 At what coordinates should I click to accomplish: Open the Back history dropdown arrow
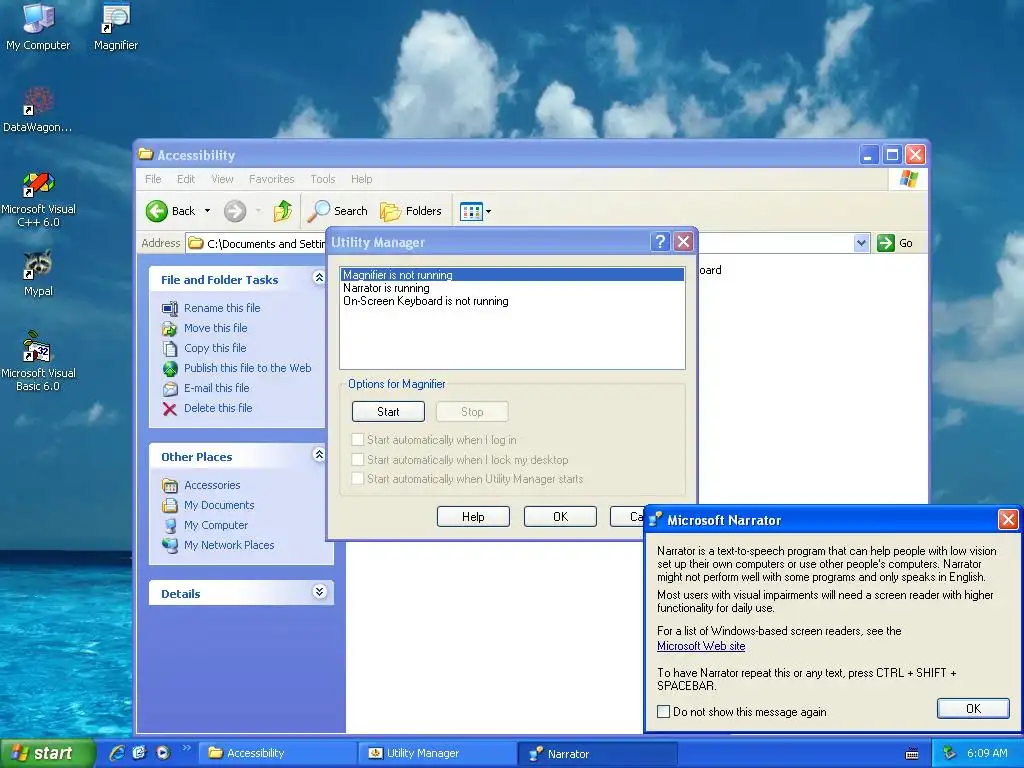[x=207, y=211]
